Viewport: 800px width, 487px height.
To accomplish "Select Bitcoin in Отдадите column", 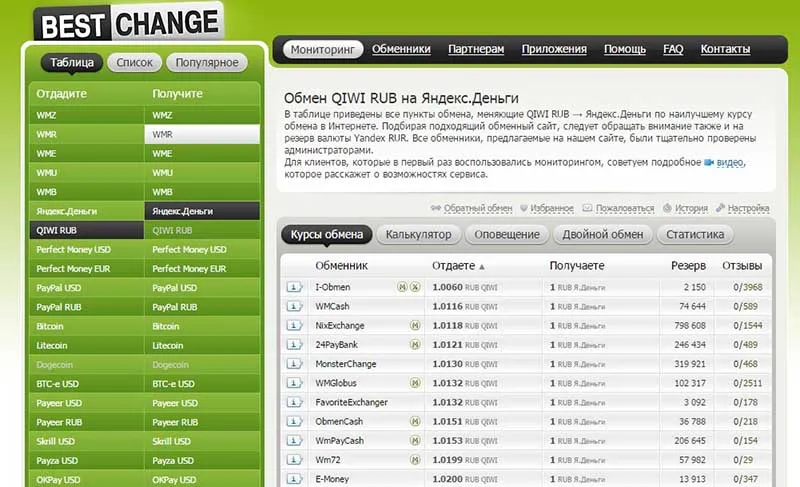I will click(86, 326).
